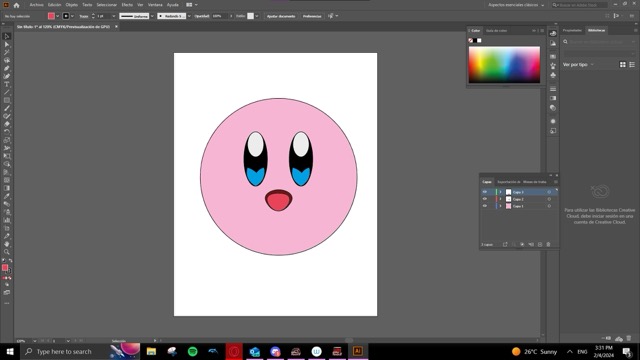Open the Redondo brush definition dropdown
The width and height of the screenshot is (640, 360).
(x=189, y=16)
